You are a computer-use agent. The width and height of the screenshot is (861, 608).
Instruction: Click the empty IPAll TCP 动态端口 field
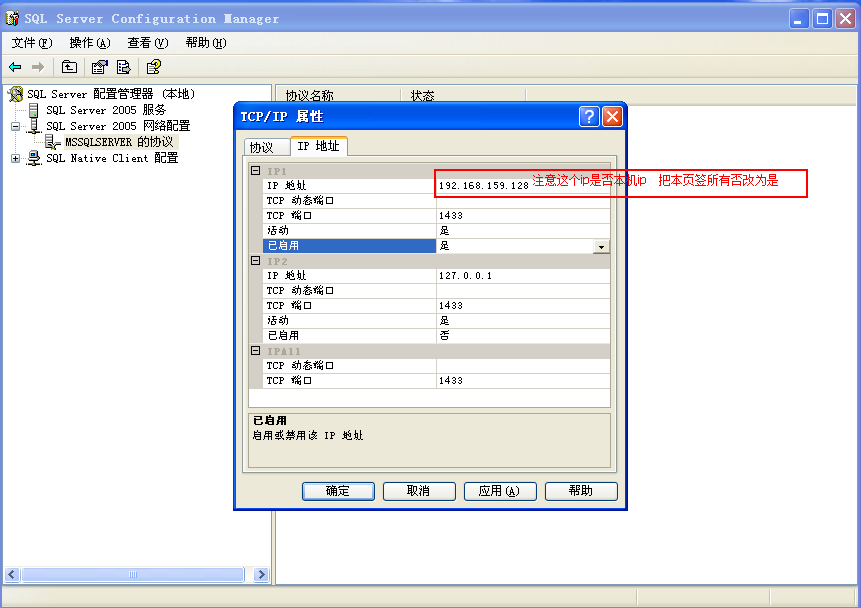click(523, 366)
